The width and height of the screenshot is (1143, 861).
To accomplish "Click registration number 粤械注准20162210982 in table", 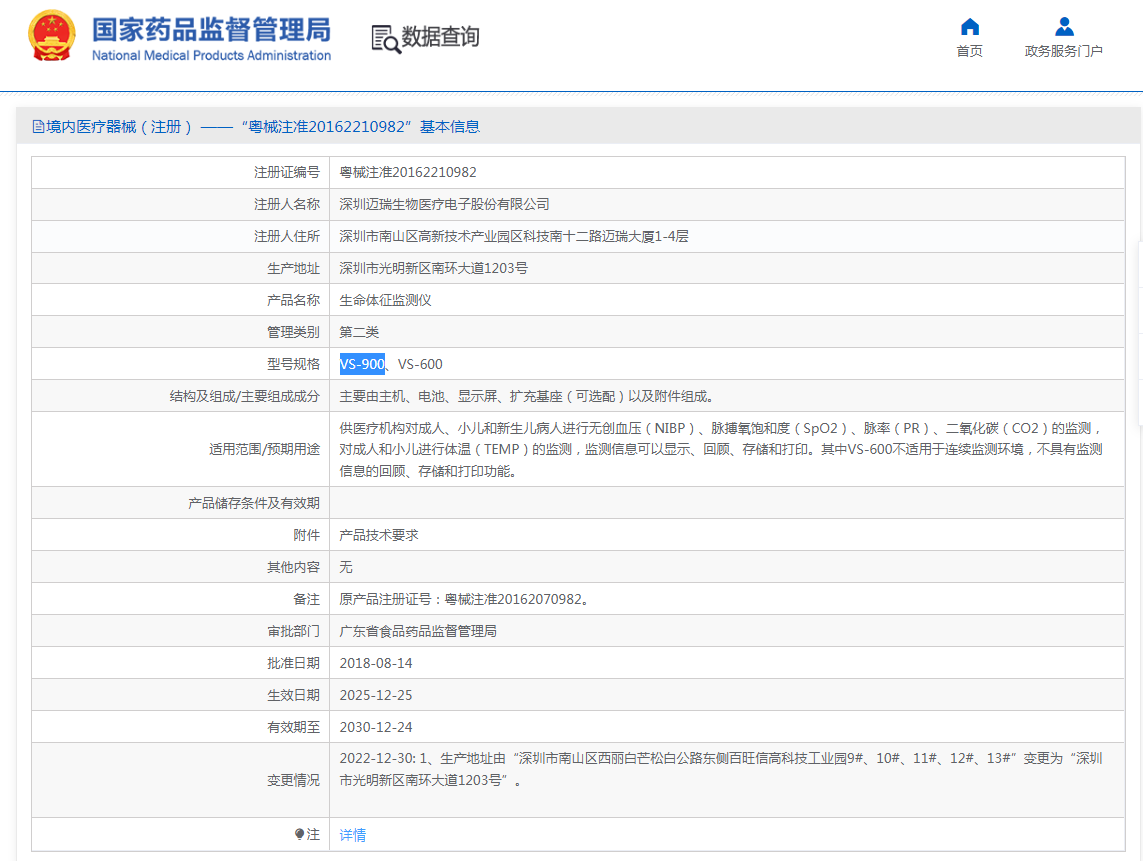I will (408, 172).
